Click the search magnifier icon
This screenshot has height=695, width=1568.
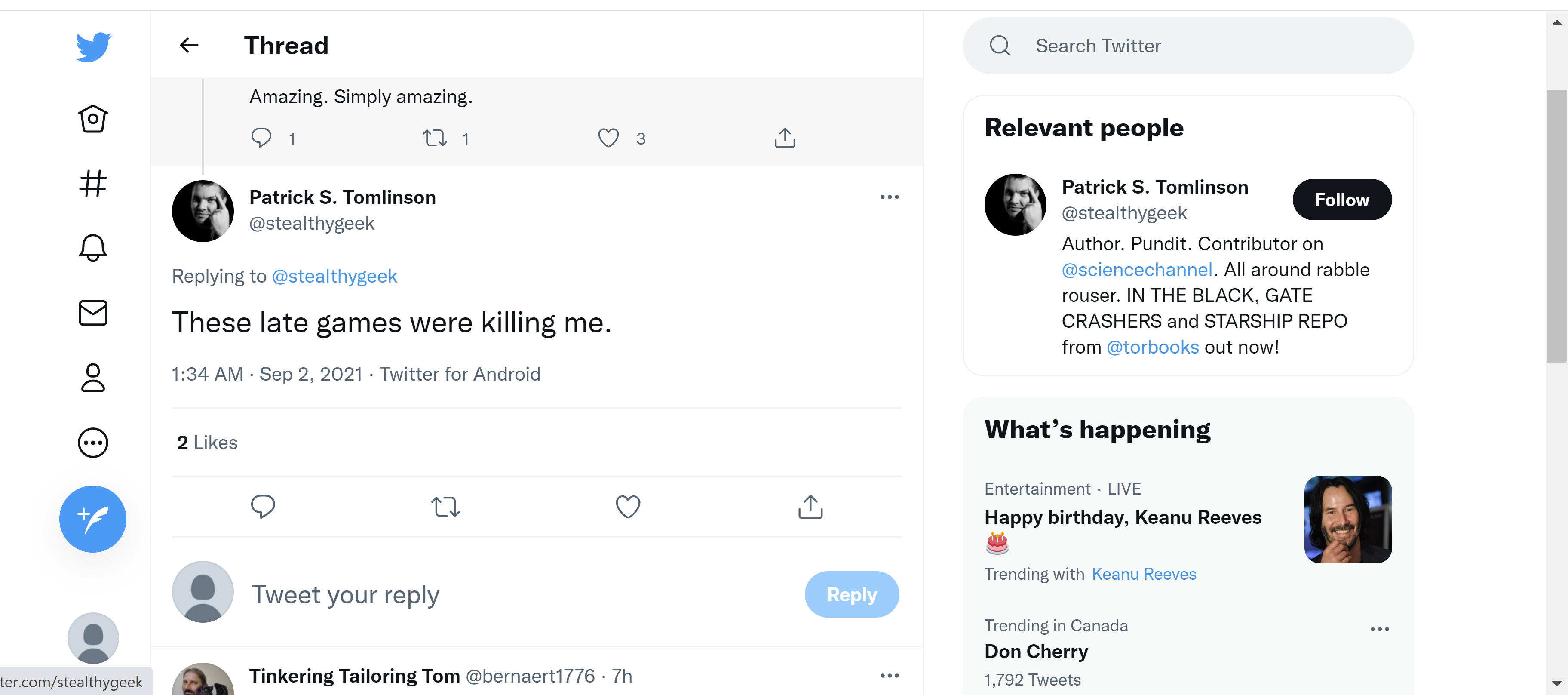[x=1000, y=46]
